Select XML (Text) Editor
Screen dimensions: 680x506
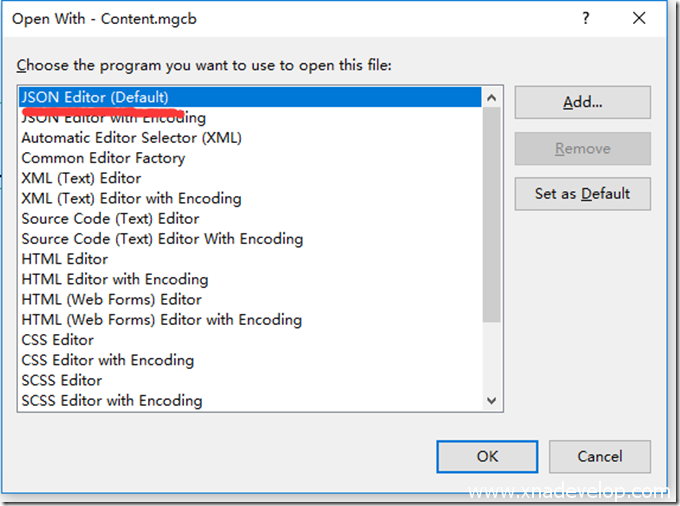pos(81,178)
